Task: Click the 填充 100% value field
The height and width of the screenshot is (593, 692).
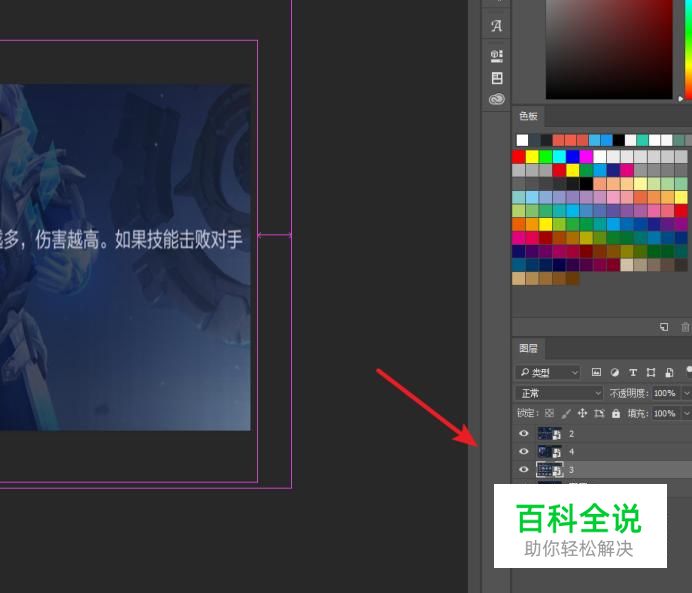Action: click(666, 413)
